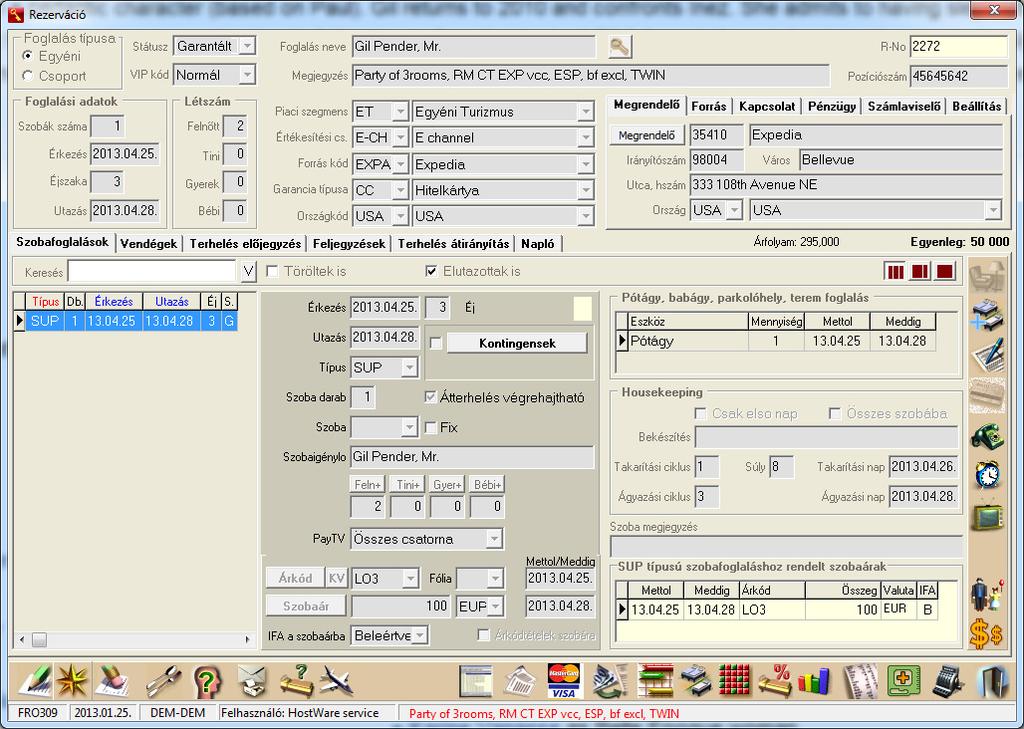Click the key search icon beside reservation name
This screenshot has height=729, width=1024.
[619, 47]
